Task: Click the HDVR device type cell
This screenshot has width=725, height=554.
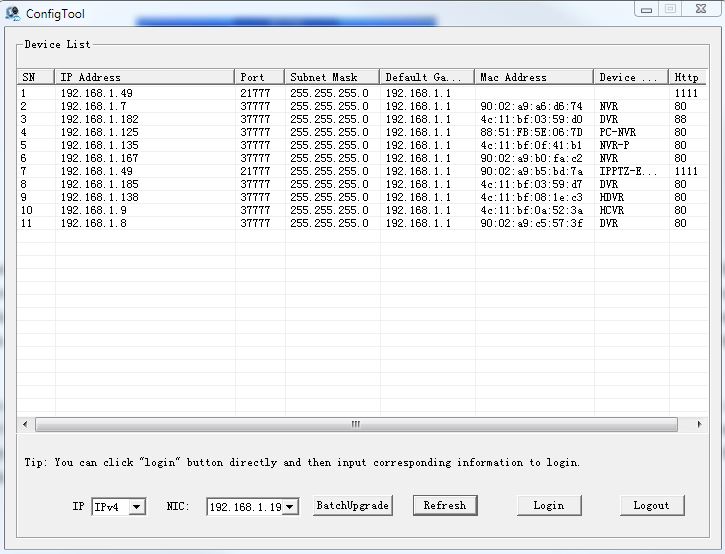Action: tap(612, 197)
